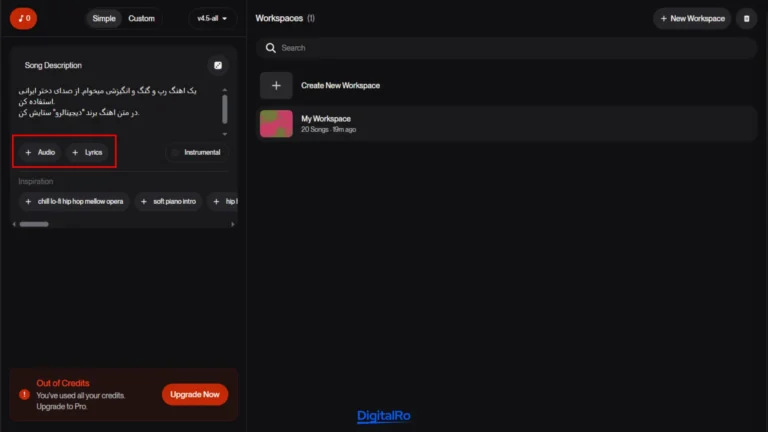Click the trash icon next to New Workspace
Screen dimensions: 768x432
[746, 18]
